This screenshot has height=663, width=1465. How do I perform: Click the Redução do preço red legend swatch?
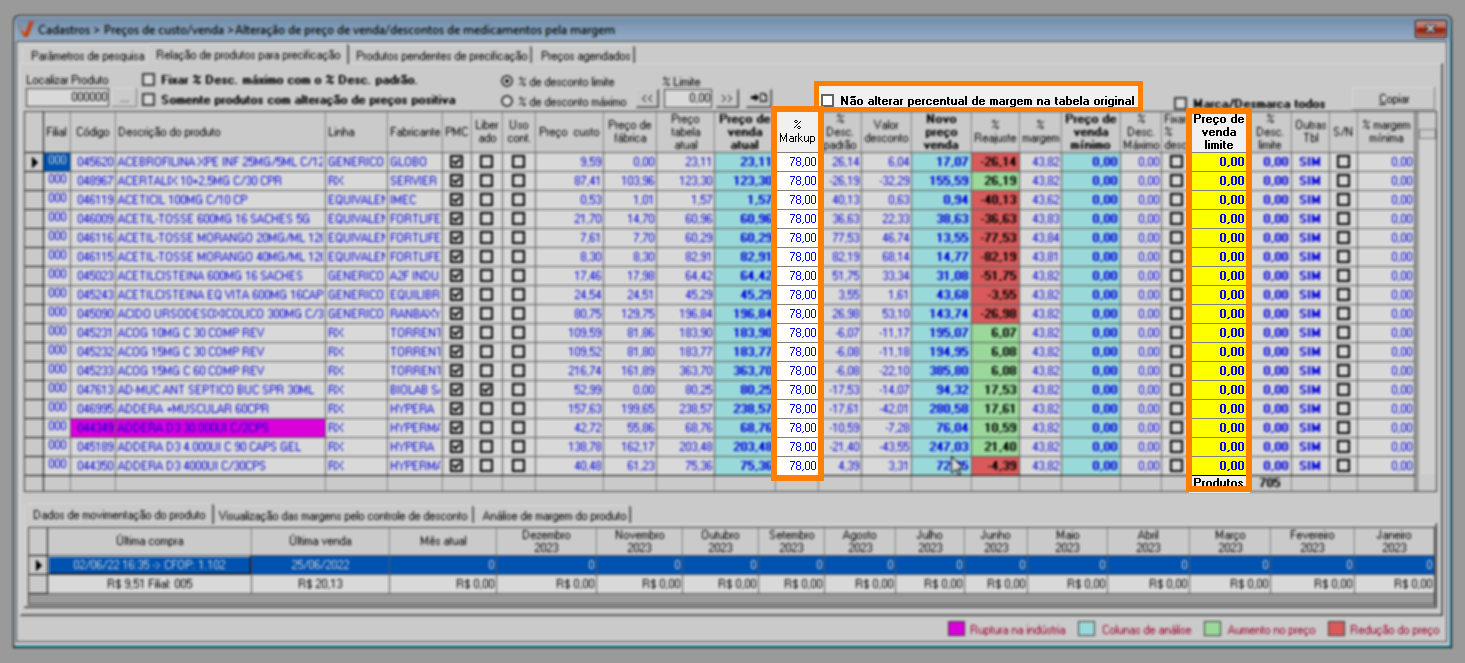coord(1336,630)
